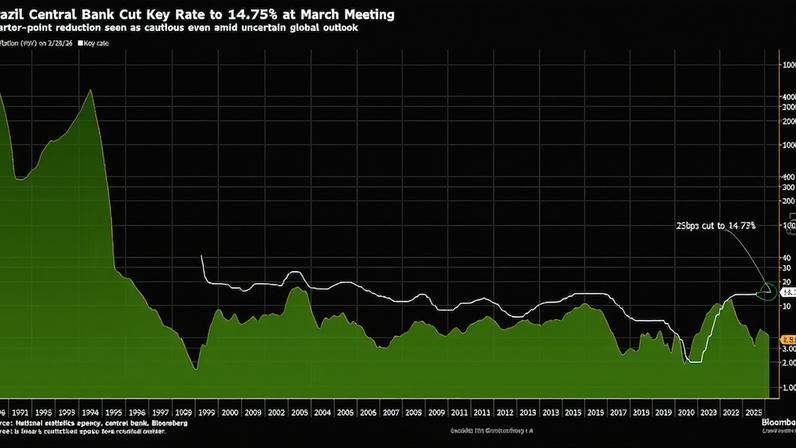This screenshot has width=796, height=448.
Task: Select the '25bps cut to 14.75%' annotation
Action: point(716,226)
